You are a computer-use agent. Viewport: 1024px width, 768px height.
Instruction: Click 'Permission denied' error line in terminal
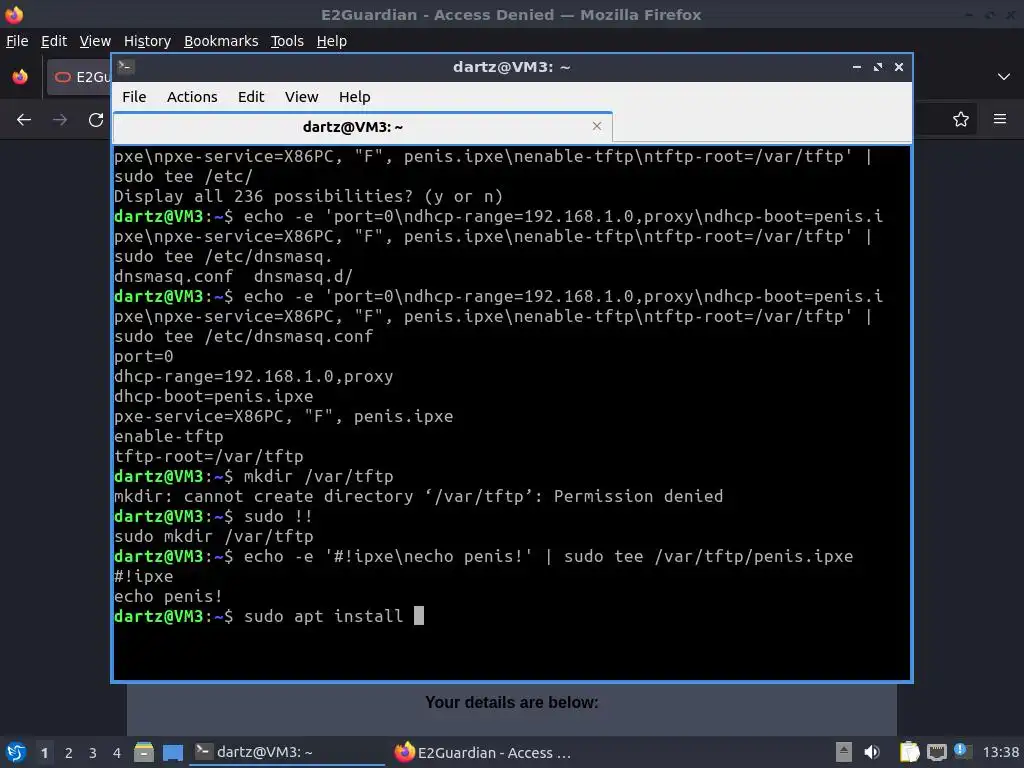tap(419, 496)
